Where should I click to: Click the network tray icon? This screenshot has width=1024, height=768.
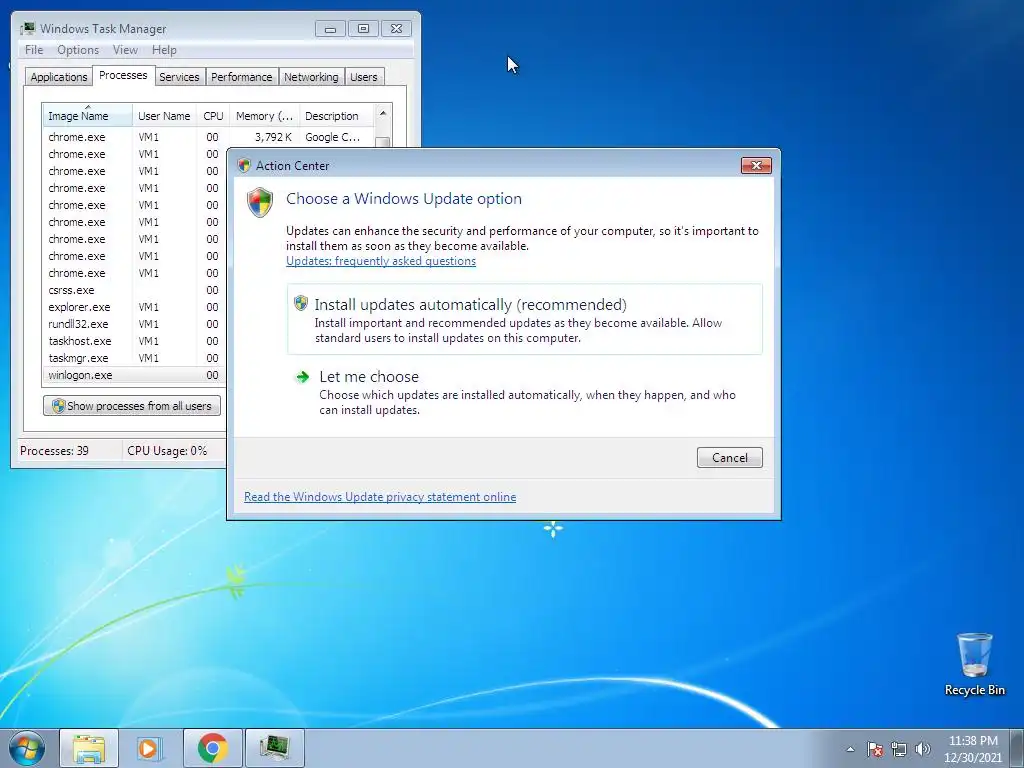(x=899, y=749)
